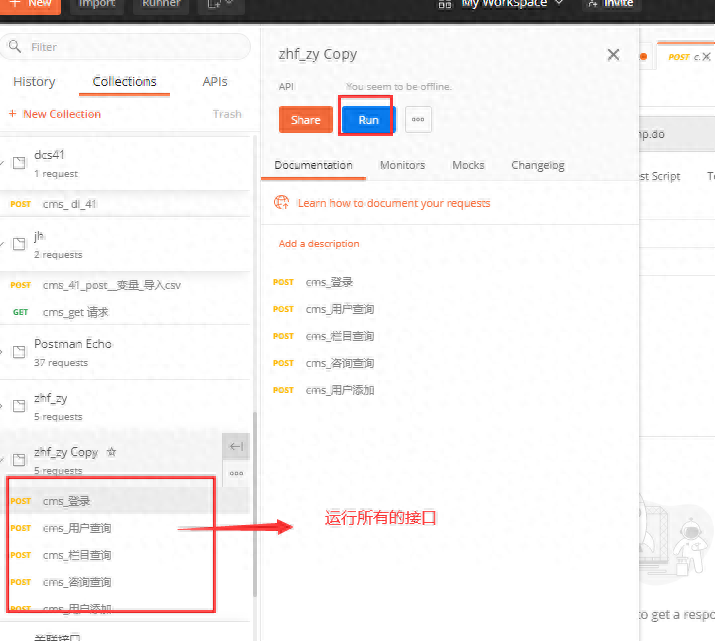Switch to Changelog tab
This screenshot has height=641, width=715.
538,165
